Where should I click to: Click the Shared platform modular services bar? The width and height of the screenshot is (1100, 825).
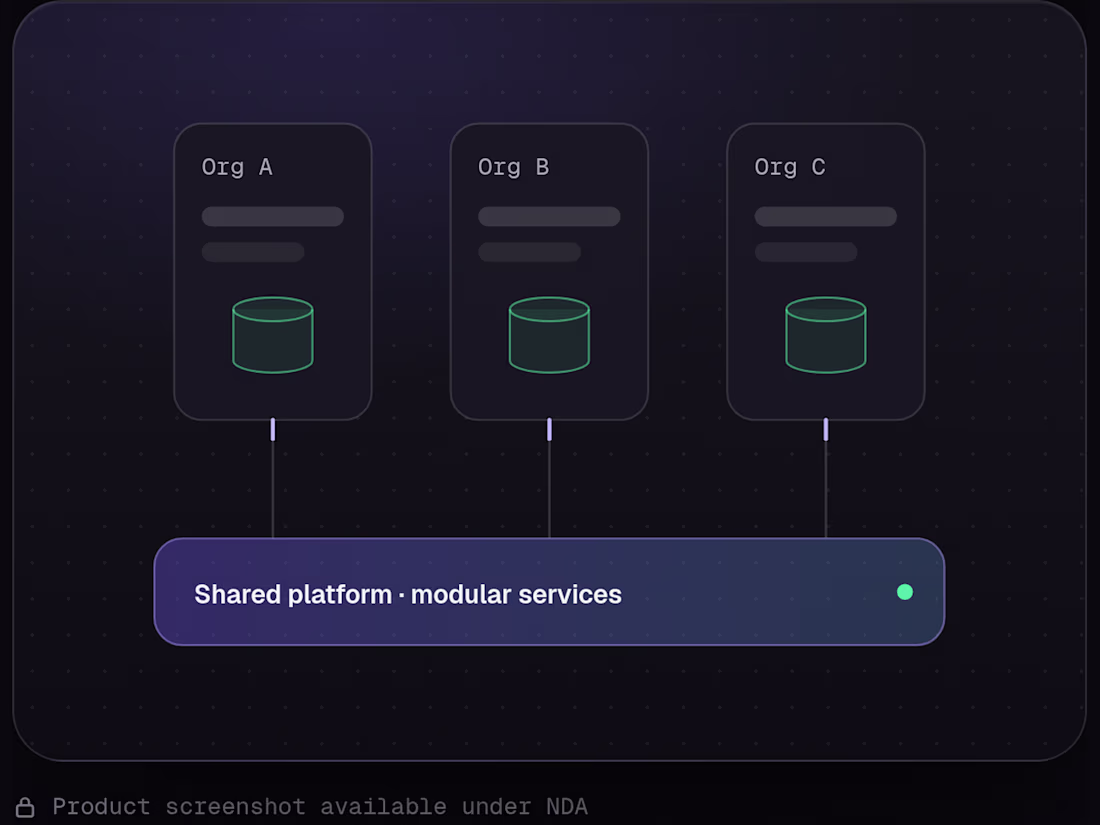point(549,592)
